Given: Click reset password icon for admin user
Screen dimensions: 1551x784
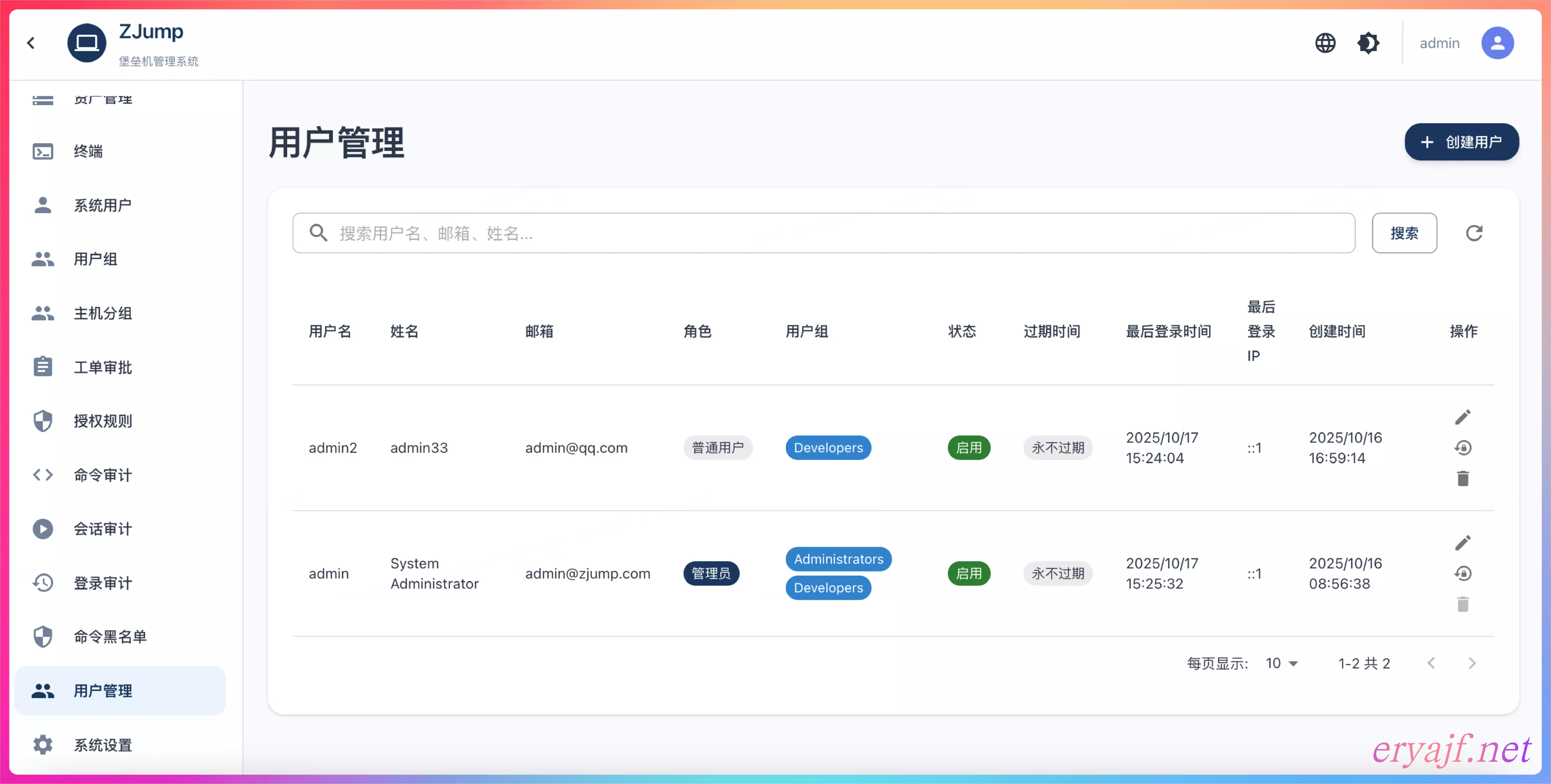Looking at the screenshot, I should [1463, 573].
